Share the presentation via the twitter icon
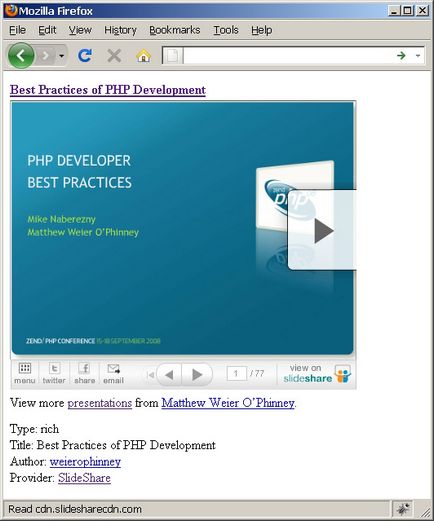This screenshot has height=521, width=434. pos(54,373)
